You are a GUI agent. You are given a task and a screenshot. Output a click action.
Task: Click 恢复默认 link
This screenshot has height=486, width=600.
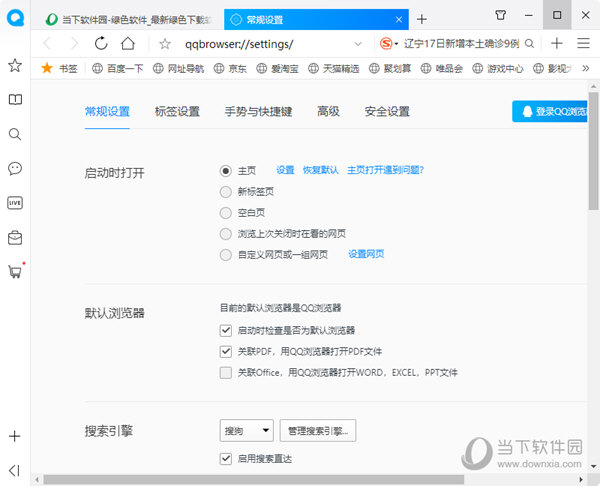click(320, 170)
